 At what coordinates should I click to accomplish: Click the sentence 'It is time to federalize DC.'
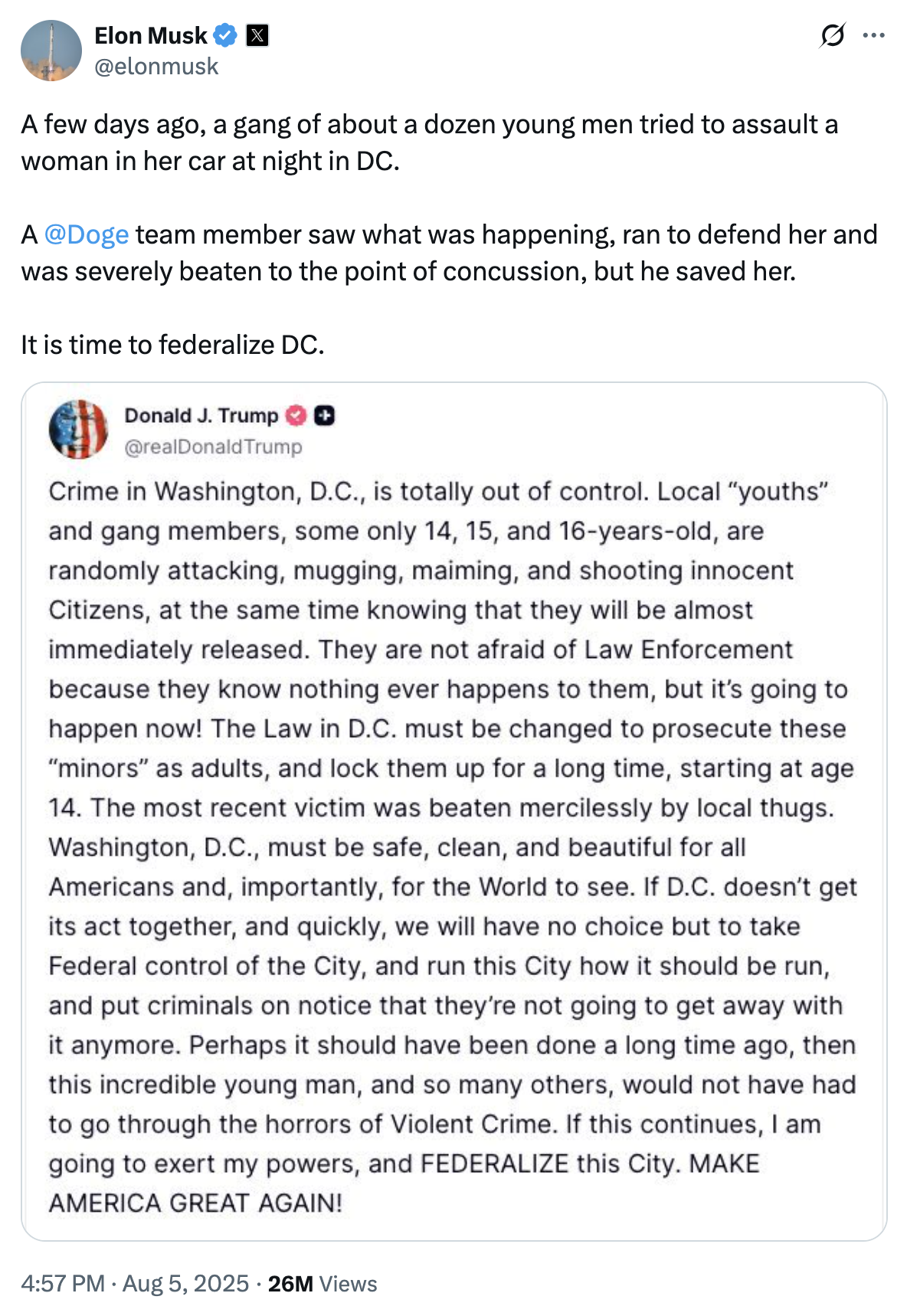point(172,343)
